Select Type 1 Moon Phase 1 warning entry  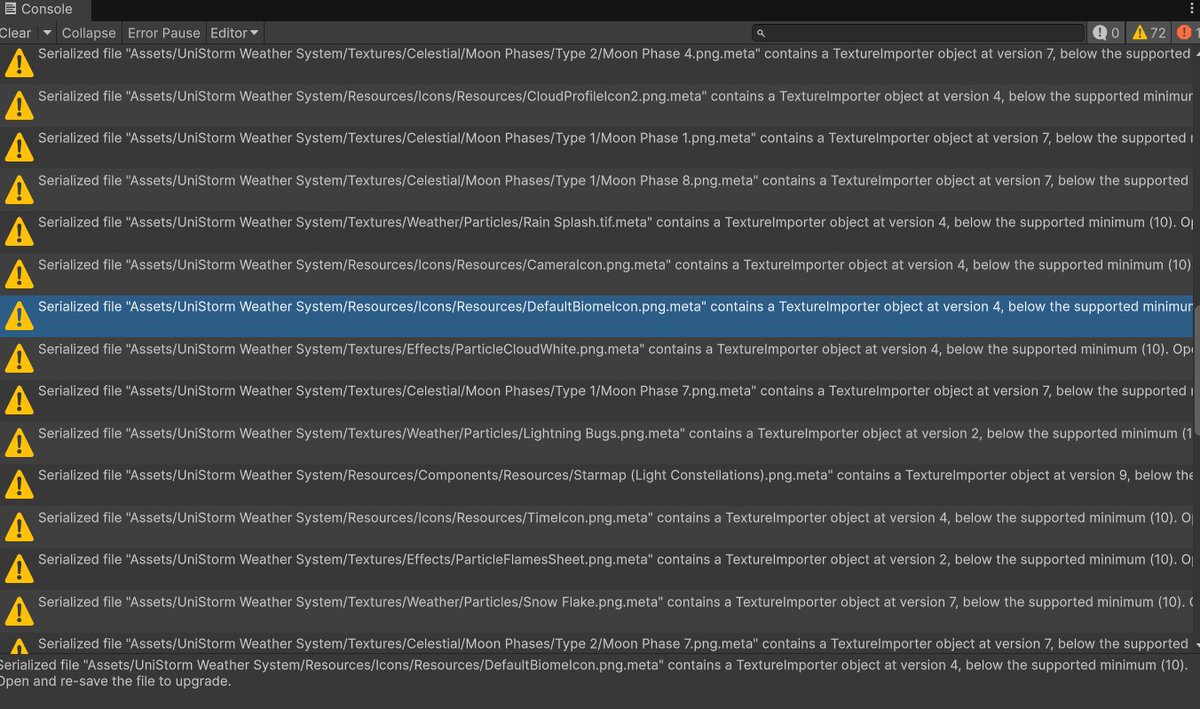click(597, 148)
